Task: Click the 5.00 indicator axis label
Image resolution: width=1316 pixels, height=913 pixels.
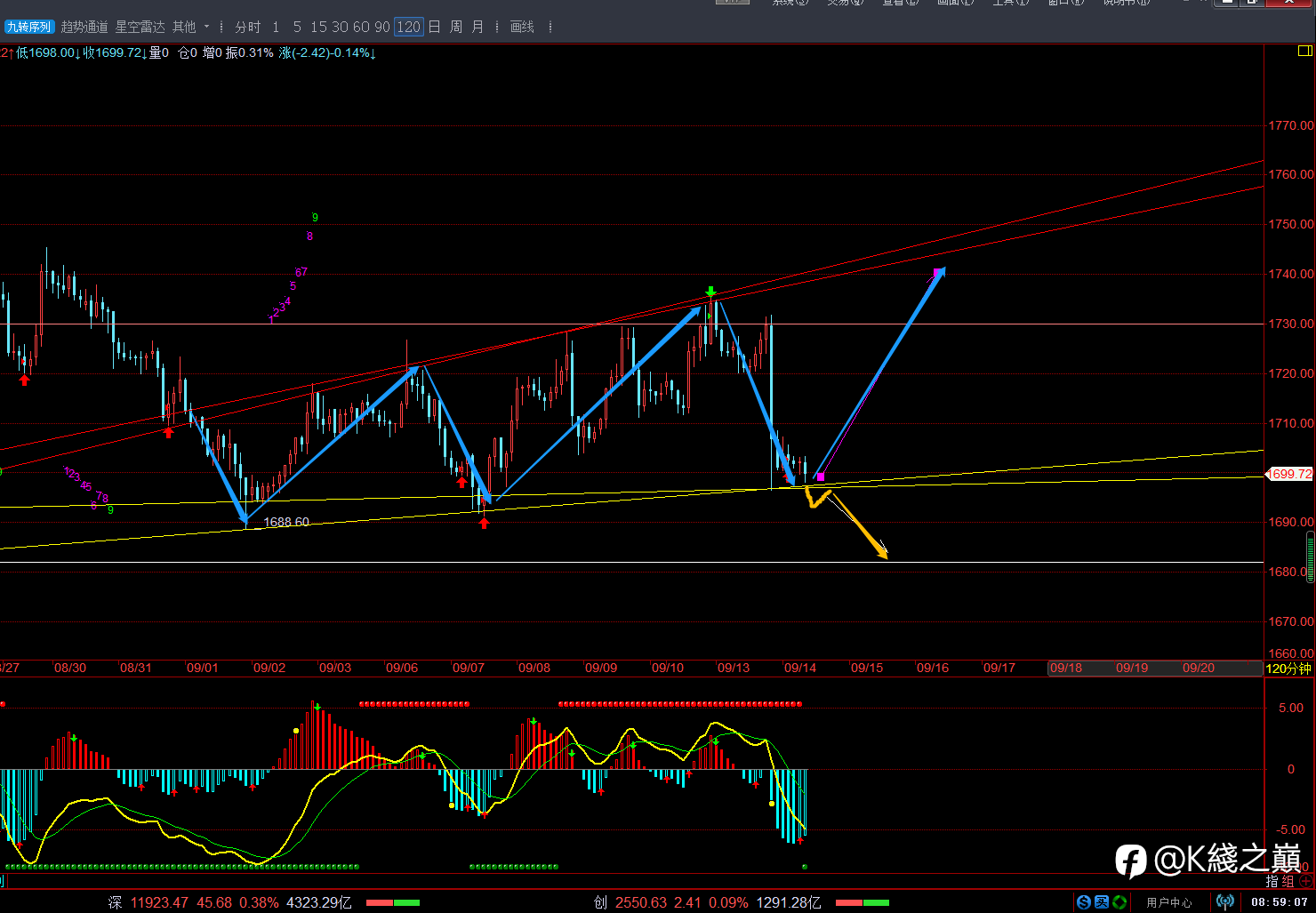Action: (1290, 708)
